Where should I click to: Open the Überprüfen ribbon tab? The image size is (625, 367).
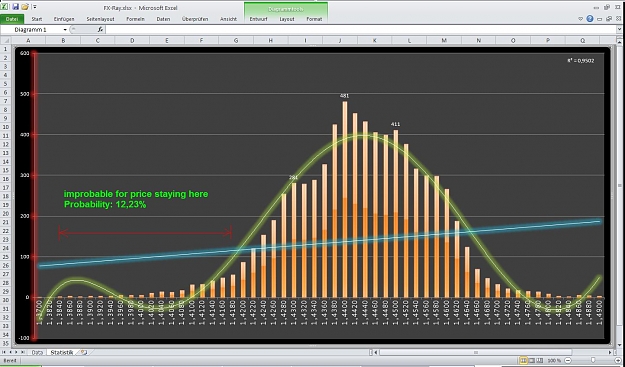coord(195,19)
